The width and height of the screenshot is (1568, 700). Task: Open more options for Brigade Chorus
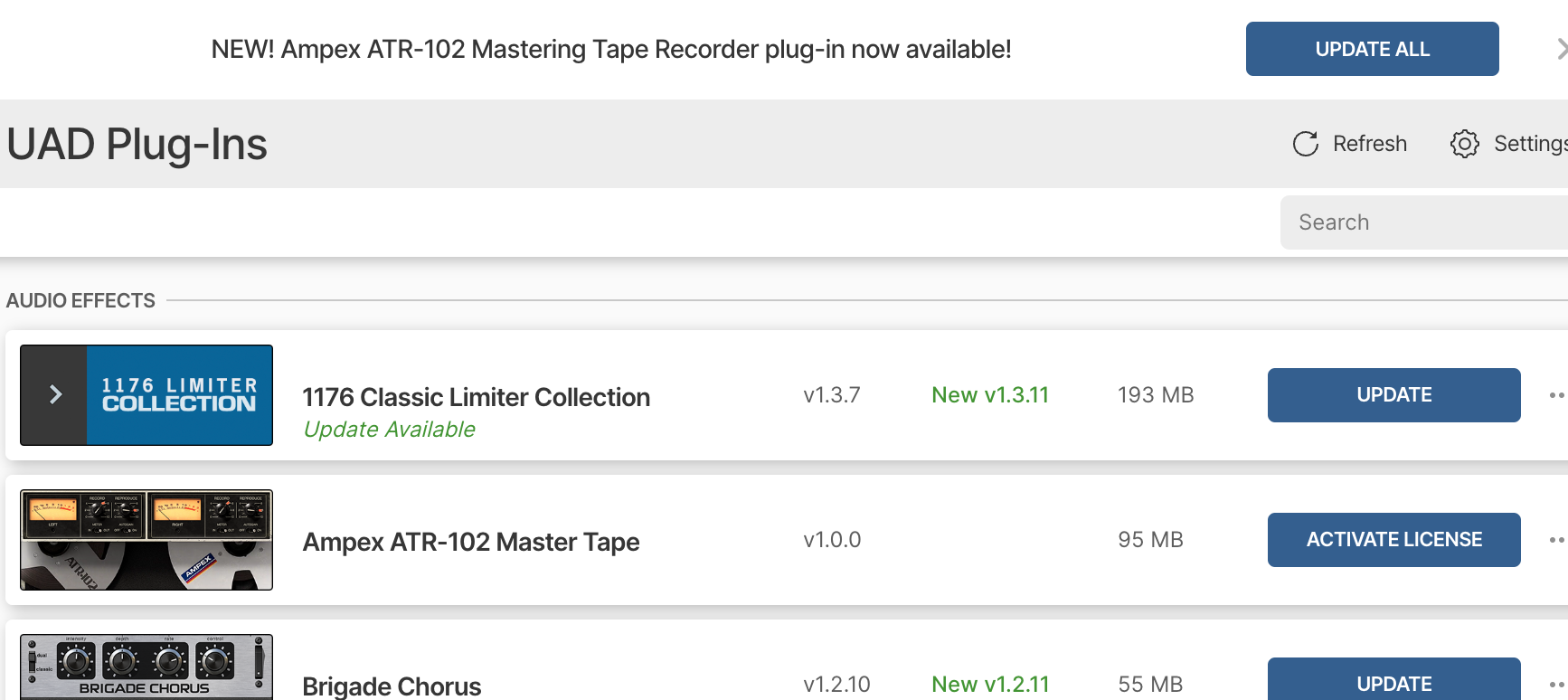click(1556, 685)
